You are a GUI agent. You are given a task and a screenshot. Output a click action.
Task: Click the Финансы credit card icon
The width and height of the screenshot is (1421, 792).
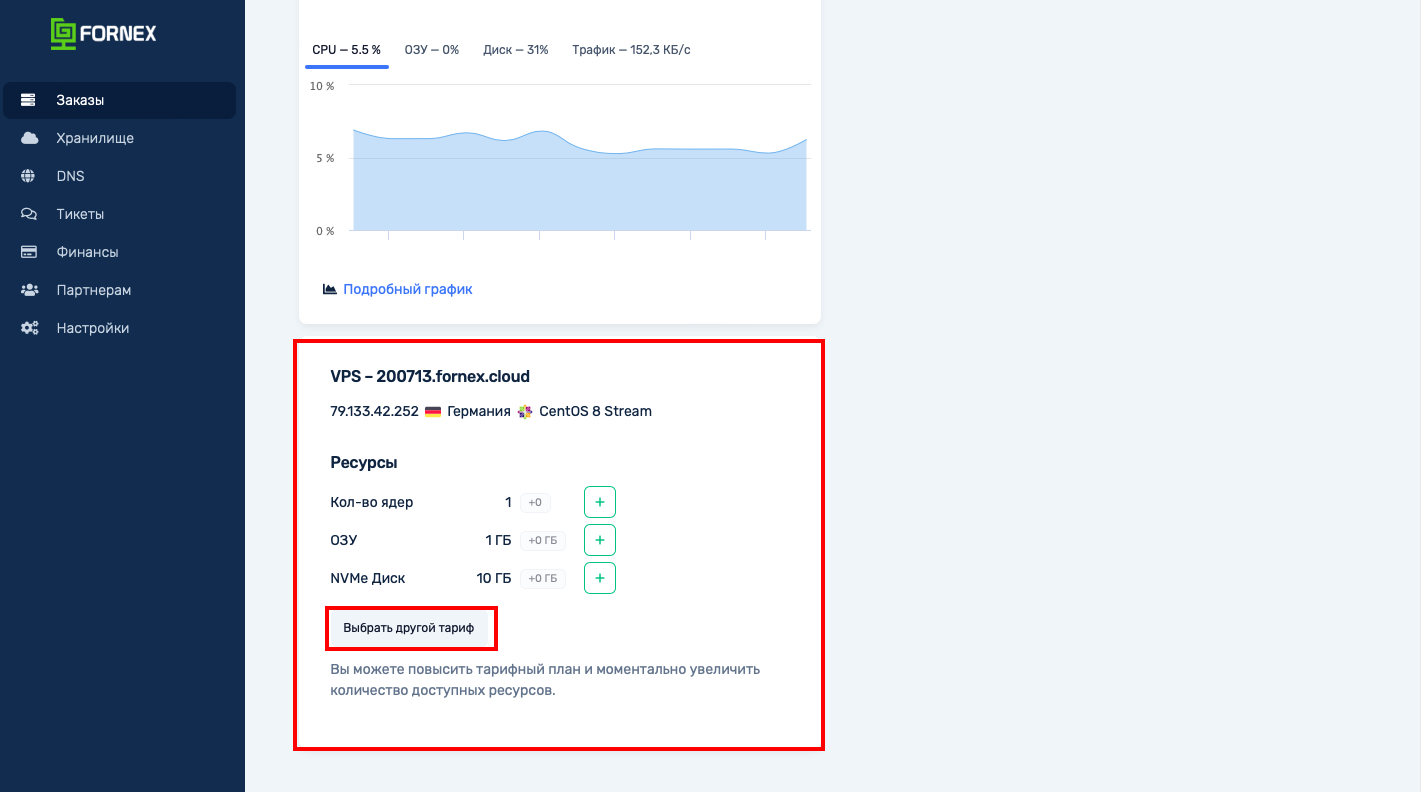click(29, 252)
